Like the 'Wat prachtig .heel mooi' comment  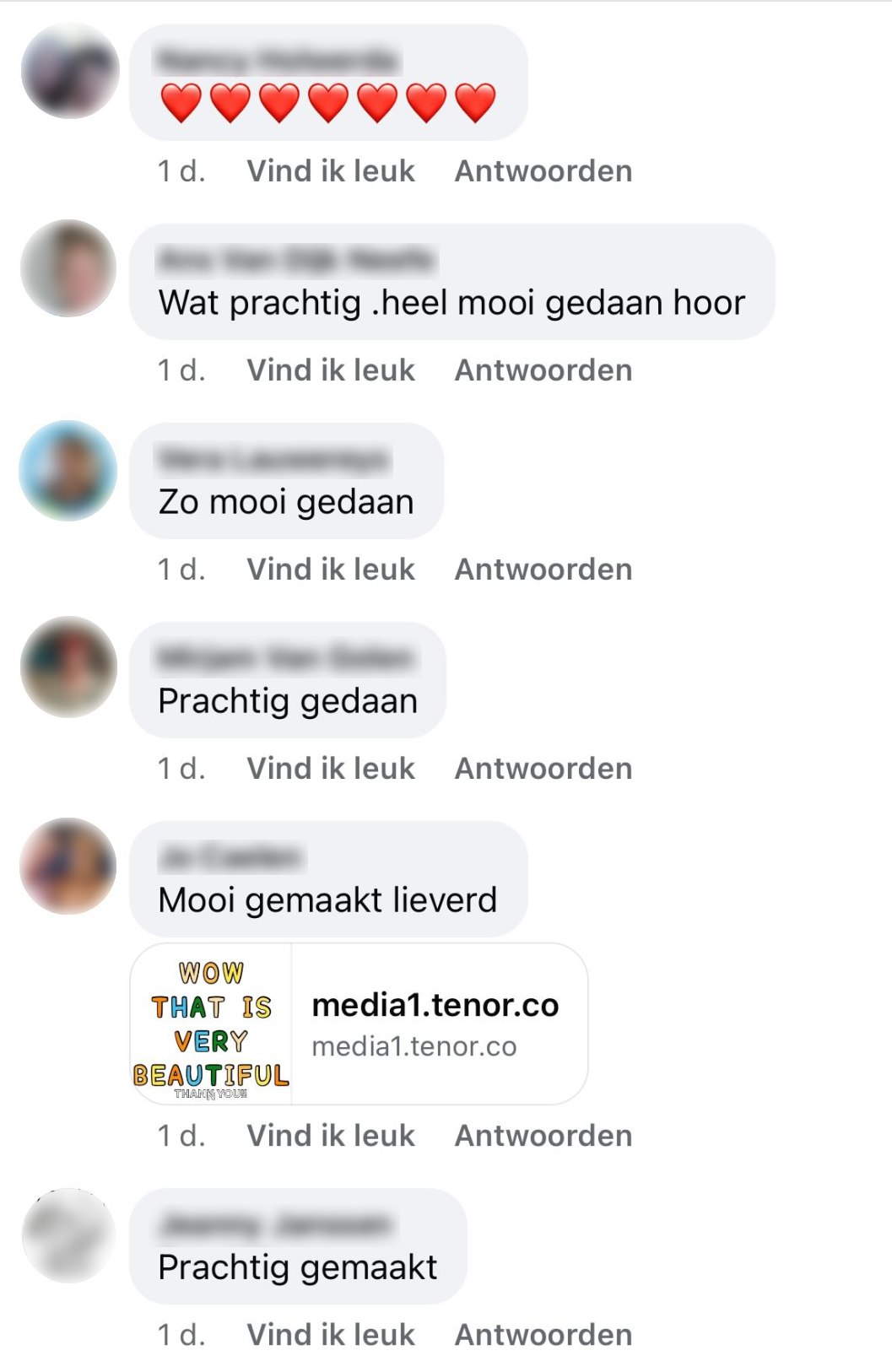331,370
